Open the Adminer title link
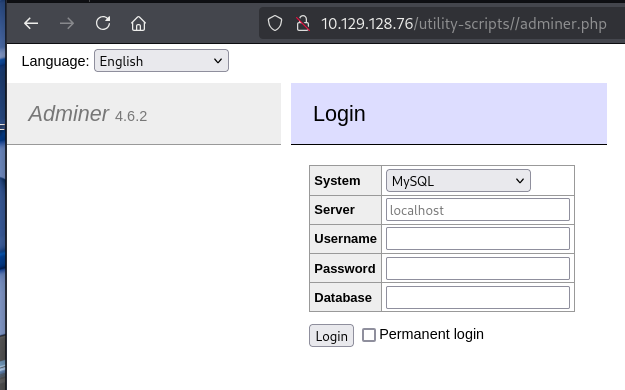The width and height of the screenshot is (625, 390). click(x=68, y=114)
